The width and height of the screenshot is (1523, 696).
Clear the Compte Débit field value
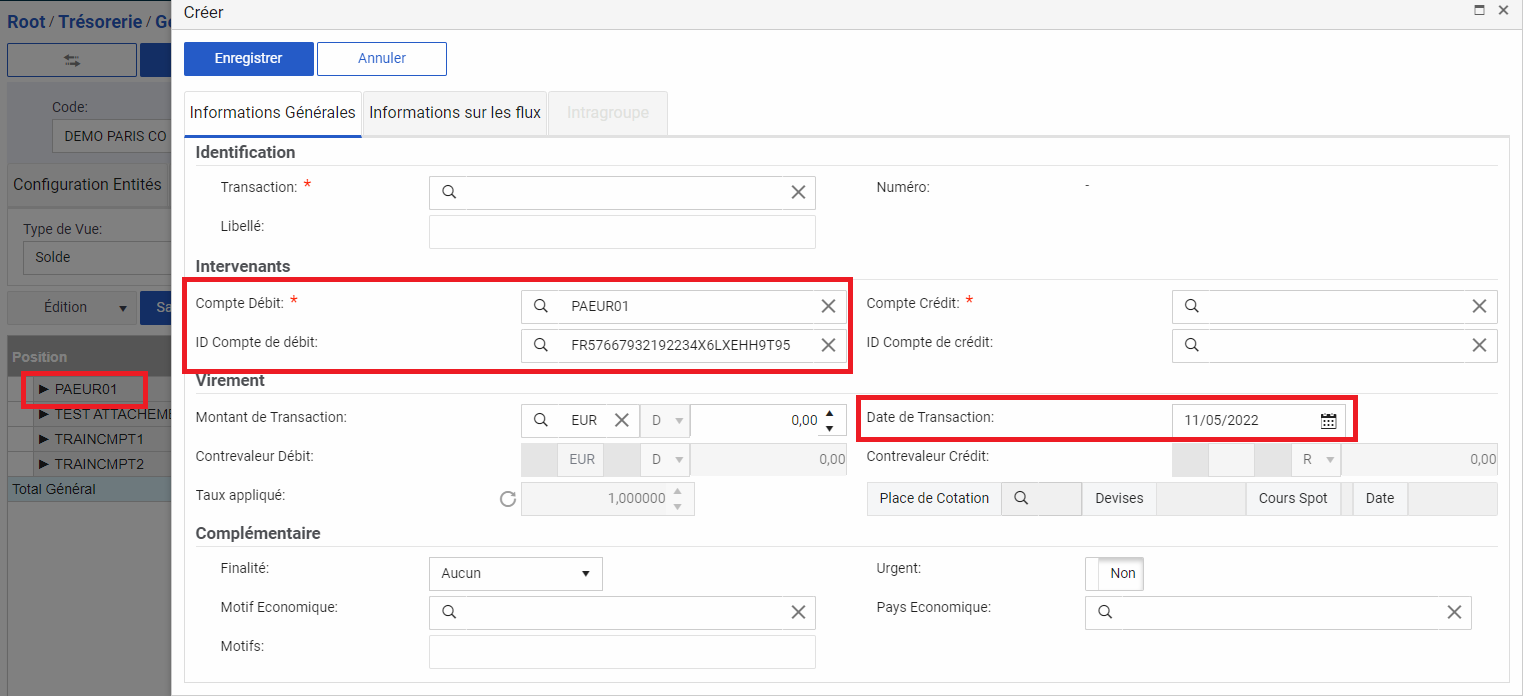828,307
